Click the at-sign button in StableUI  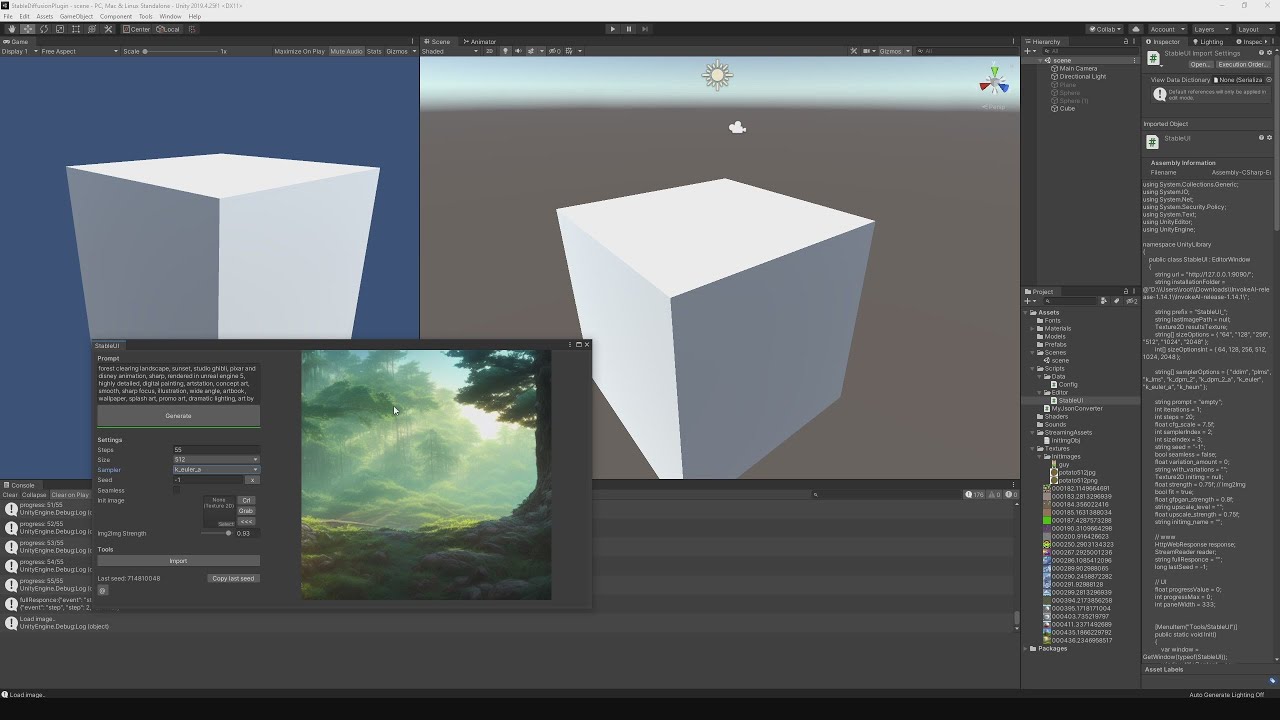[102, 590]
